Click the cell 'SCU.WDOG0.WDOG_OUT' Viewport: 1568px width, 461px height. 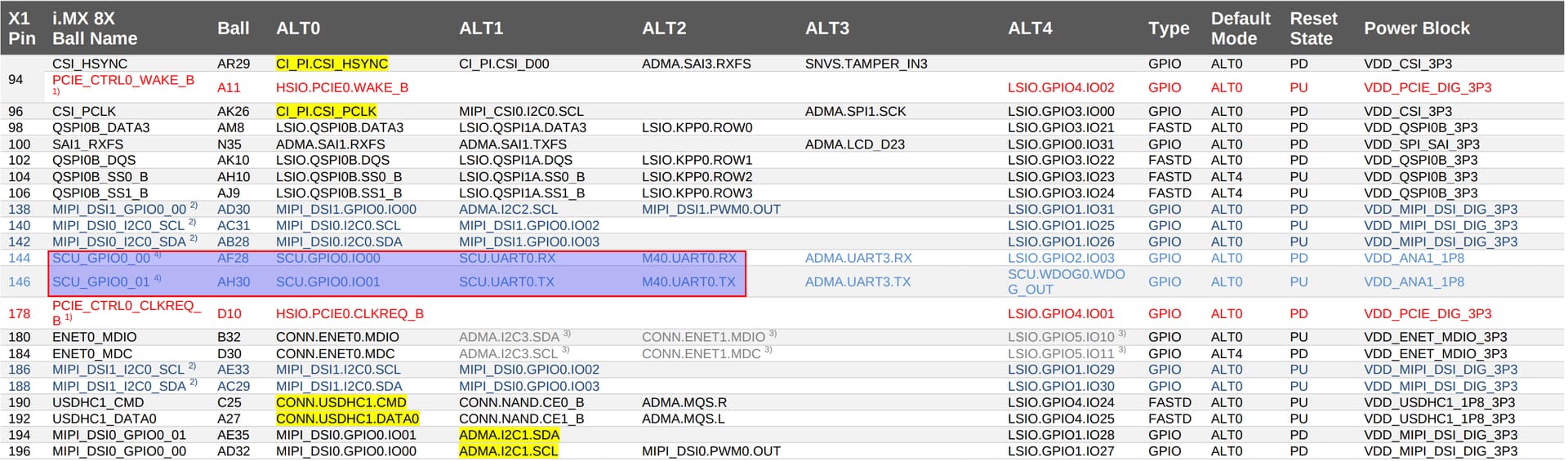click(x=1066, y=281)
